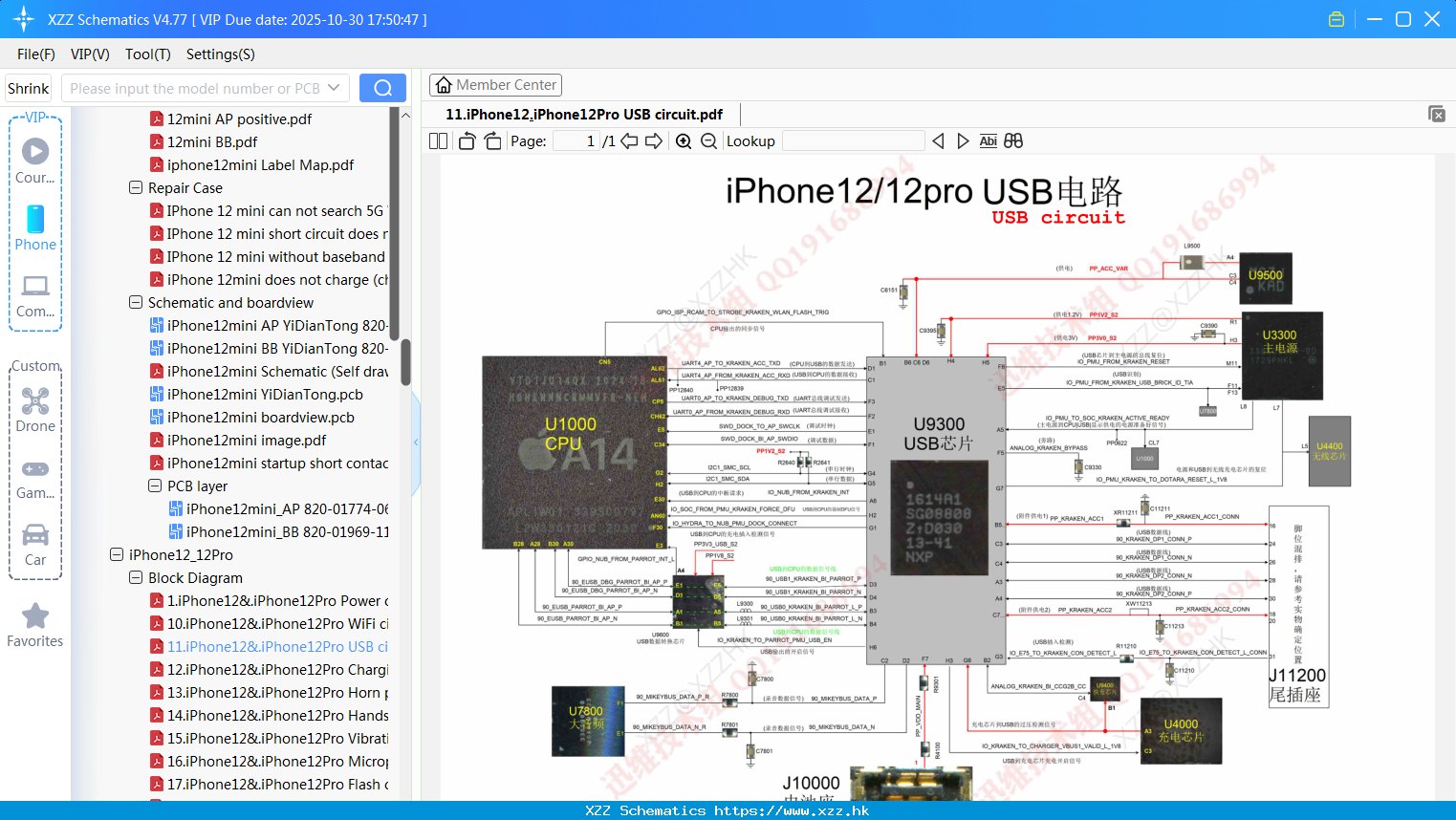Collapse the left panel splitter handle

coord(416,442)
